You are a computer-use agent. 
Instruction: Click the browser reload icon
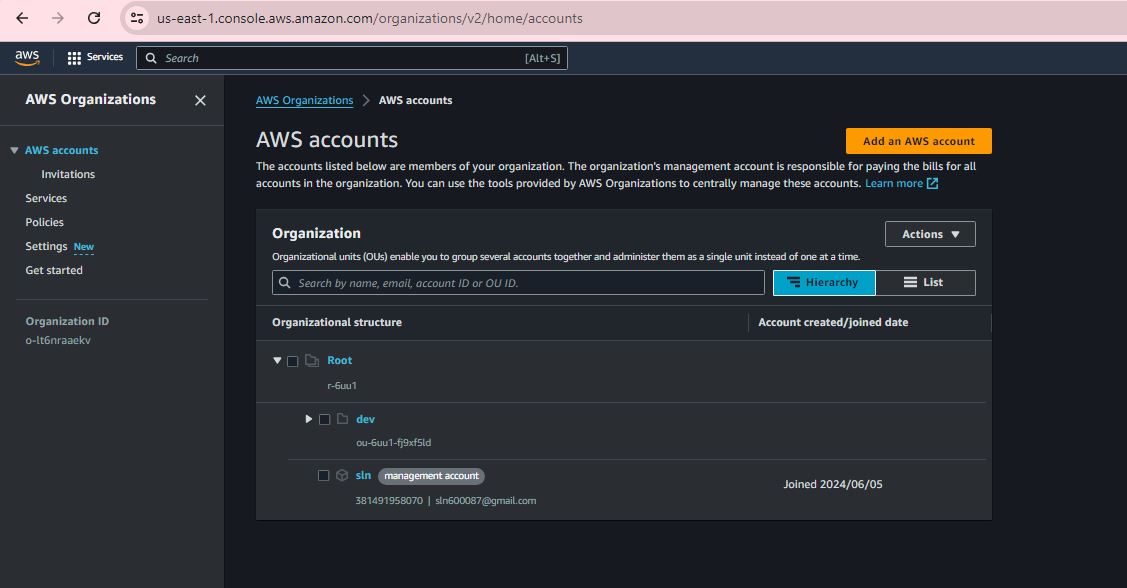coord(94,18)
